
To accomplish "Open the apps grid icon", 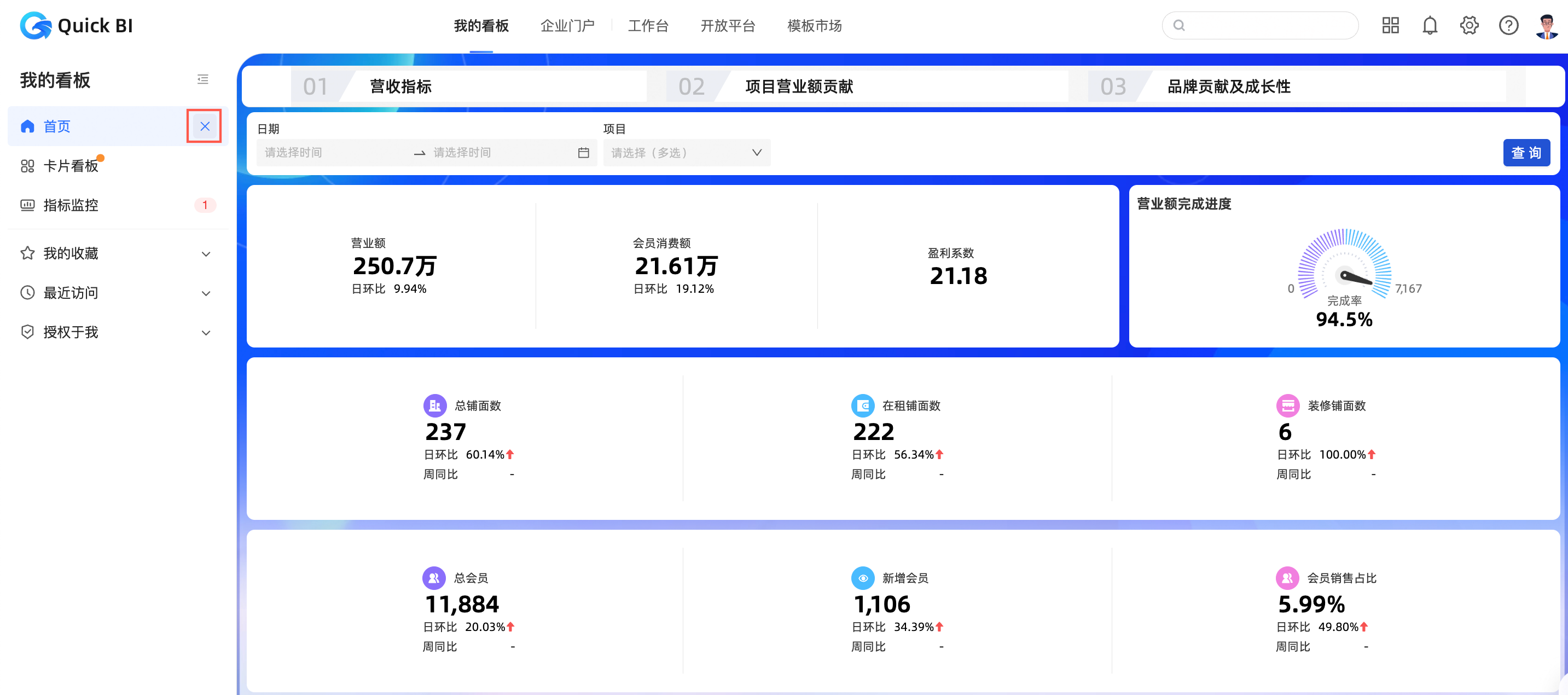I will [x=1390, y=26].
